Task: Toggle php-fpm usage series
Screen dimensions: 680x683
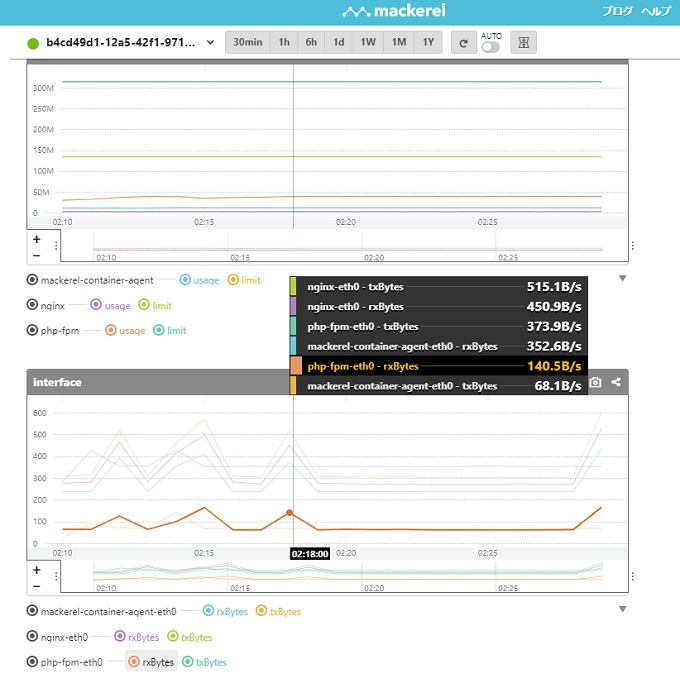Action: pos(125,331)
